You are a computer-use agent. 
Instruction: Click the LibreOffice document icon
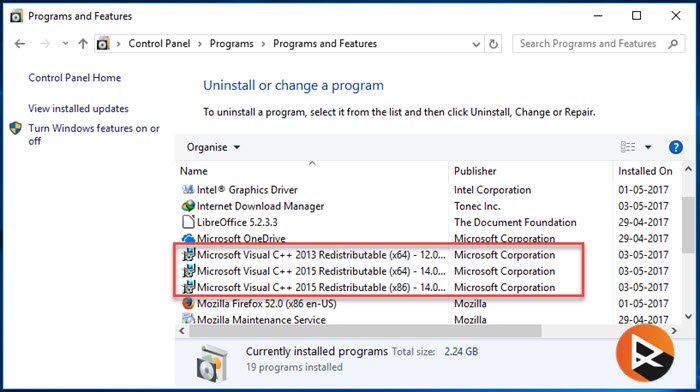tap(188, 222)
